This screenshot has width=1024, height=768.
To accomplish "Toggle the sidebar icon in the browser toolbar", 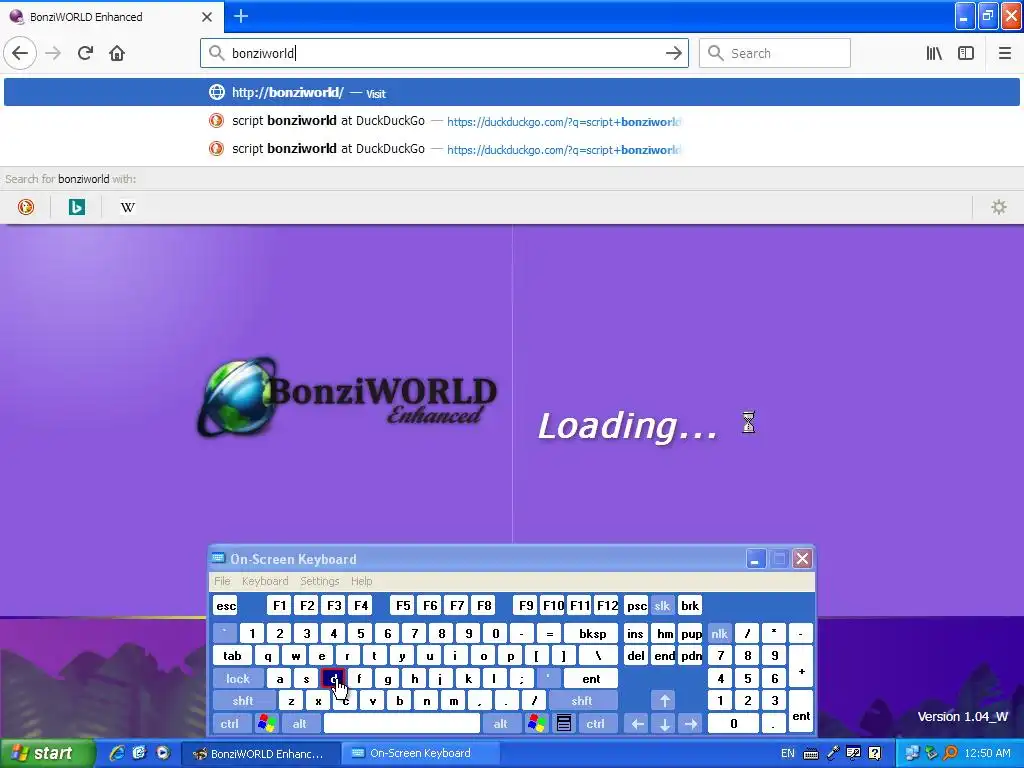I will tap(966, 53).
